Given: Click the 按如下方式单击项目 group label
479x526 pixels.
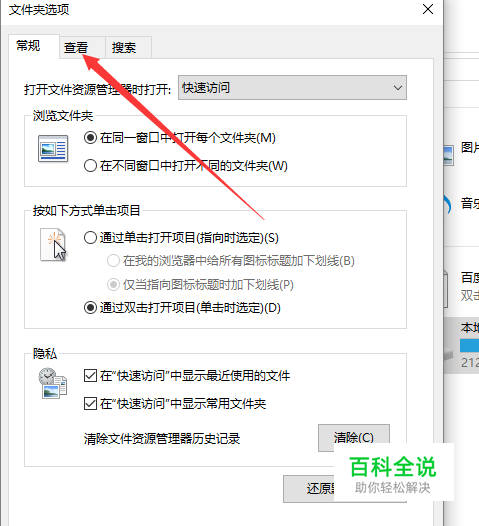Looking at the screenshot, I should [x=86, y=211].
